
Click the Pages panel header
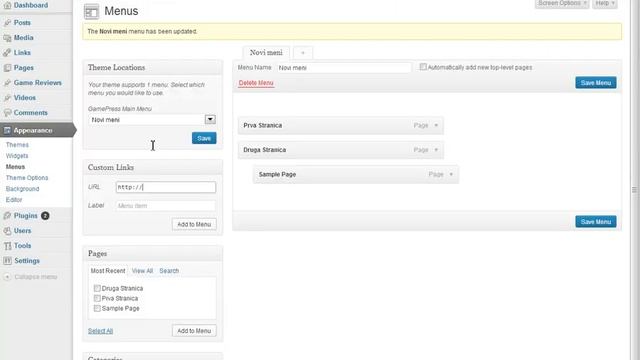[x=153, y=253]
